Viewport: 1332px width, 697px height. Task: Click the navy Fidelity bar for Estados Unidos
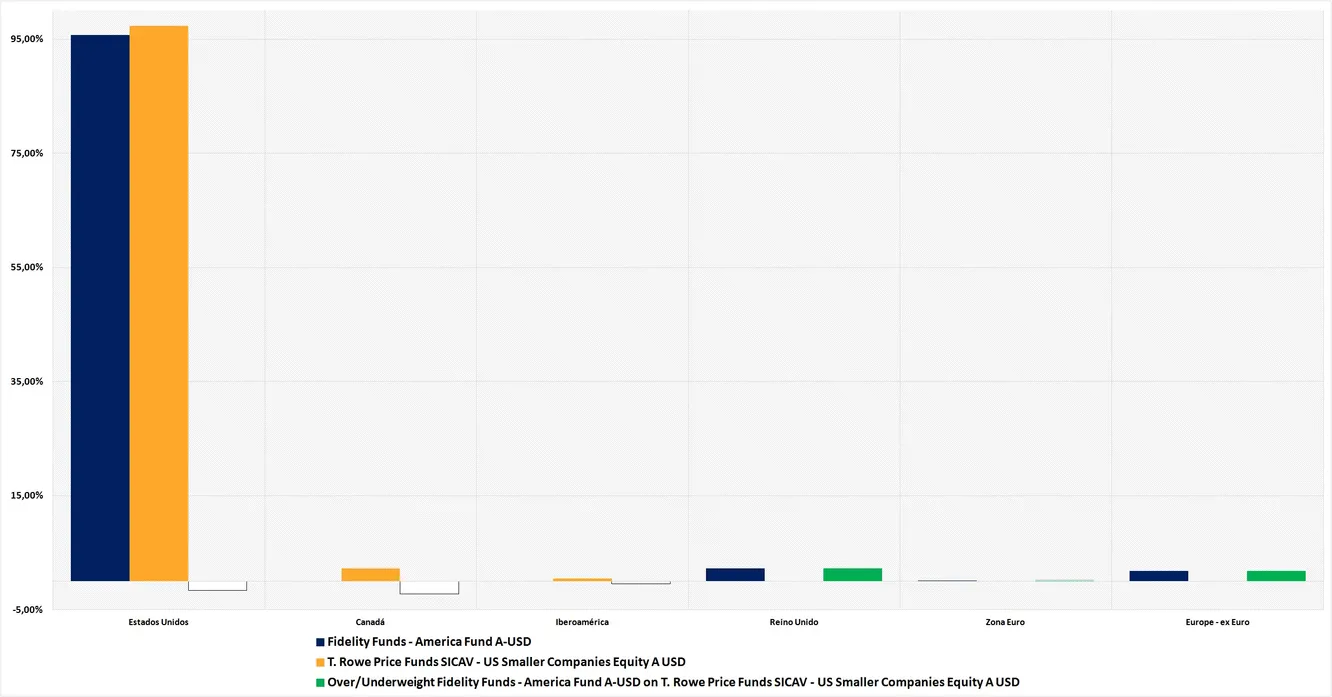pyautogui.click(x=100, y=308)
